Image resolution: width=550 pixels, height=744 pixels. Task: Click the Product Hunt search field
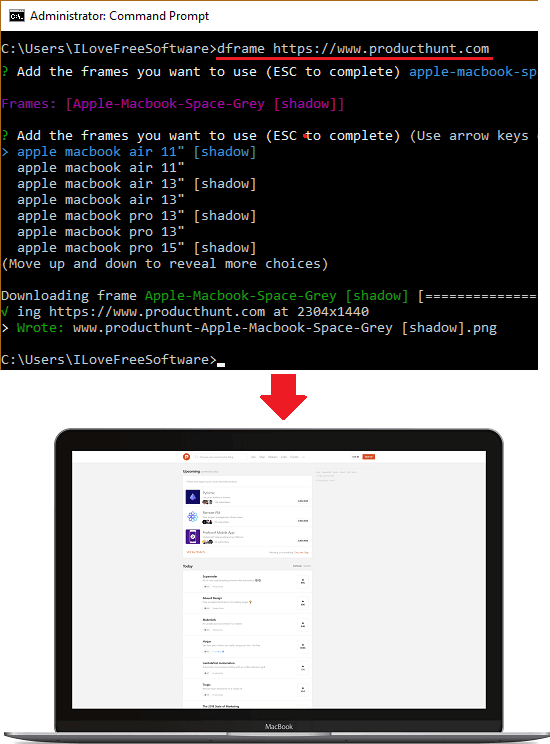point(220,456)
